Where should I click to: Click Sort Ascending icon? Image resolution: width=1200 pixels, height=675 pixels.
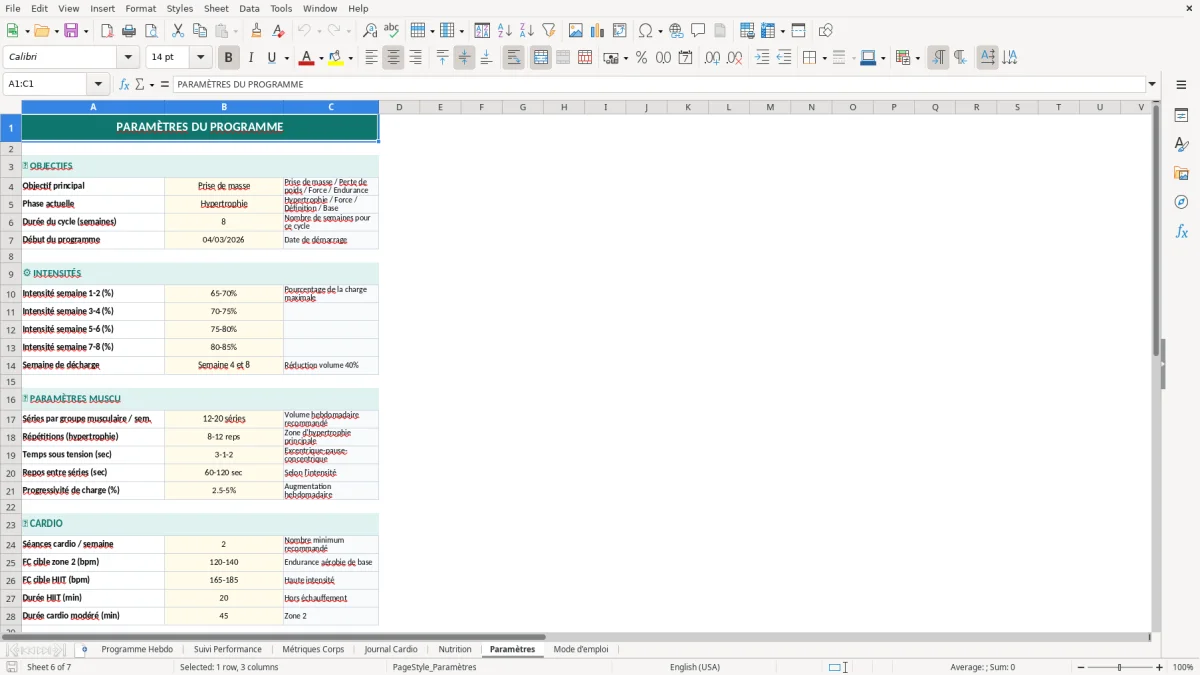504,31
